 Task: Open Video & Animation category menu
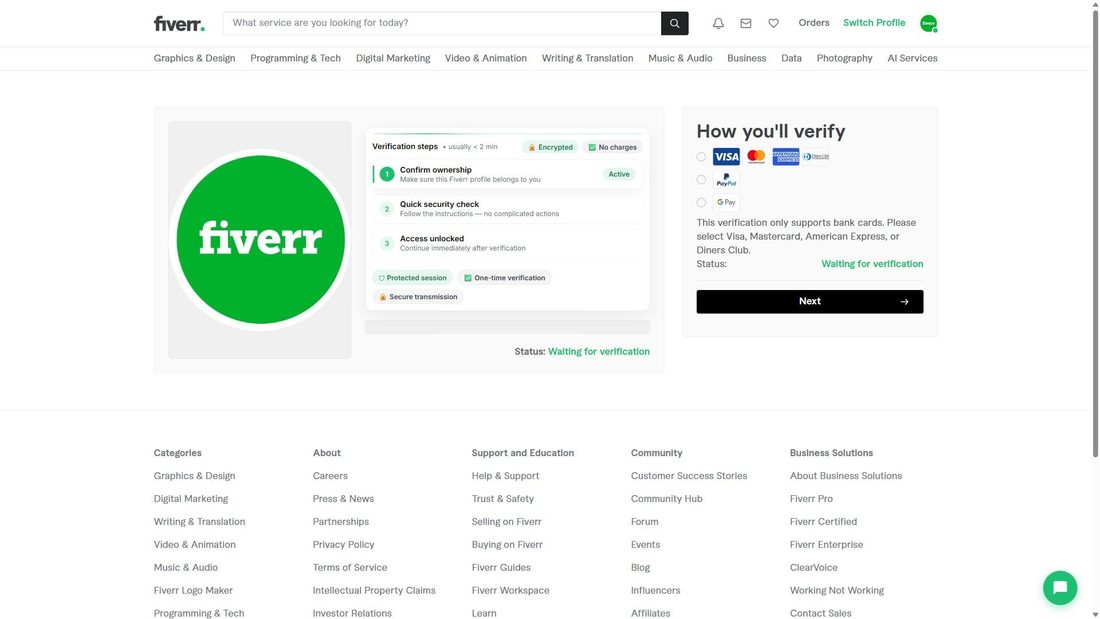[x=485, y=58]
